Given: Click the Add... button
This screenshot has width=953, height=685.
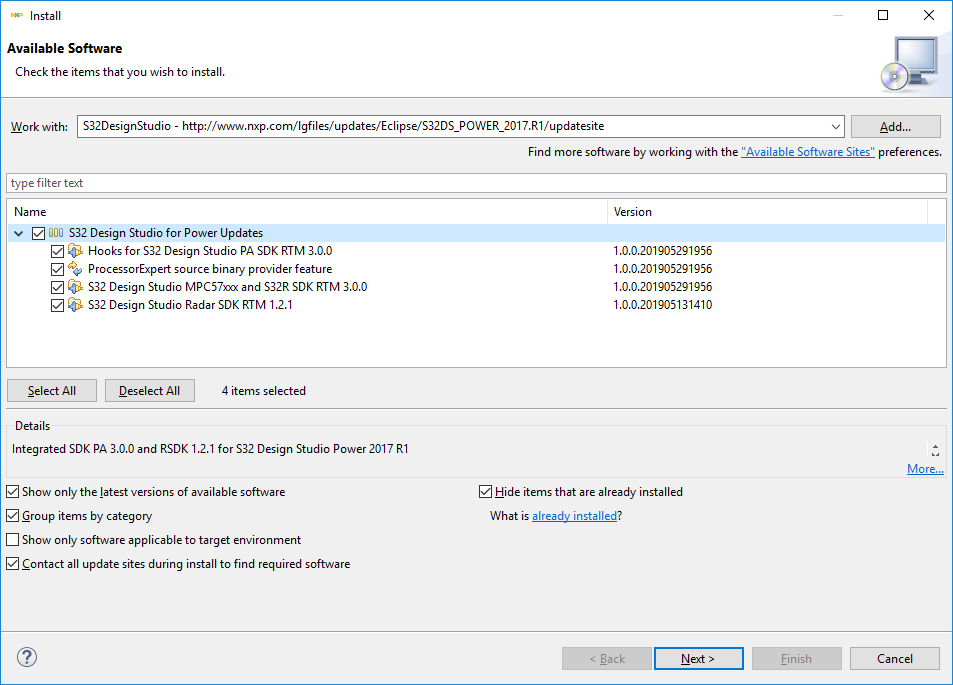Looking at the screenshot, I should [x=895, y=126].
